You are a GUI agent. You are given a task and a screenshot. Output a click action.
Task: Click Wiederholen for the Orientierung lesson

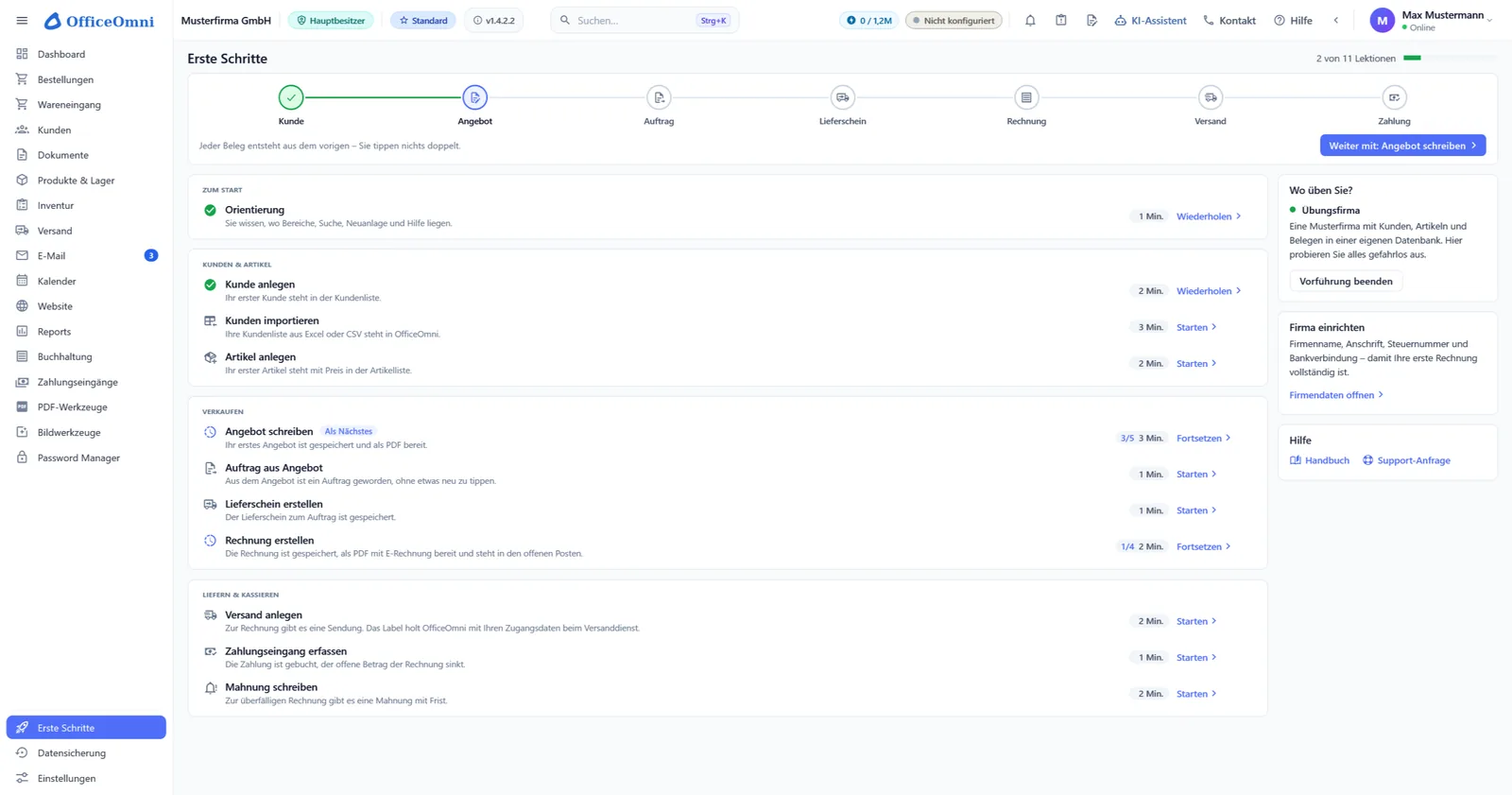point(1209,216)
